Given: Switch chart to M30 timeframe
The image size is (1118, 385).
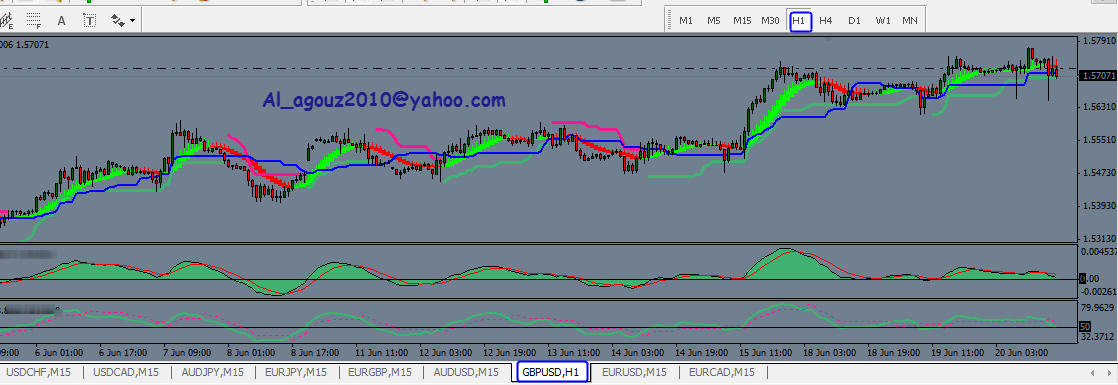Looking at the screenshot, I should point(770,21).
